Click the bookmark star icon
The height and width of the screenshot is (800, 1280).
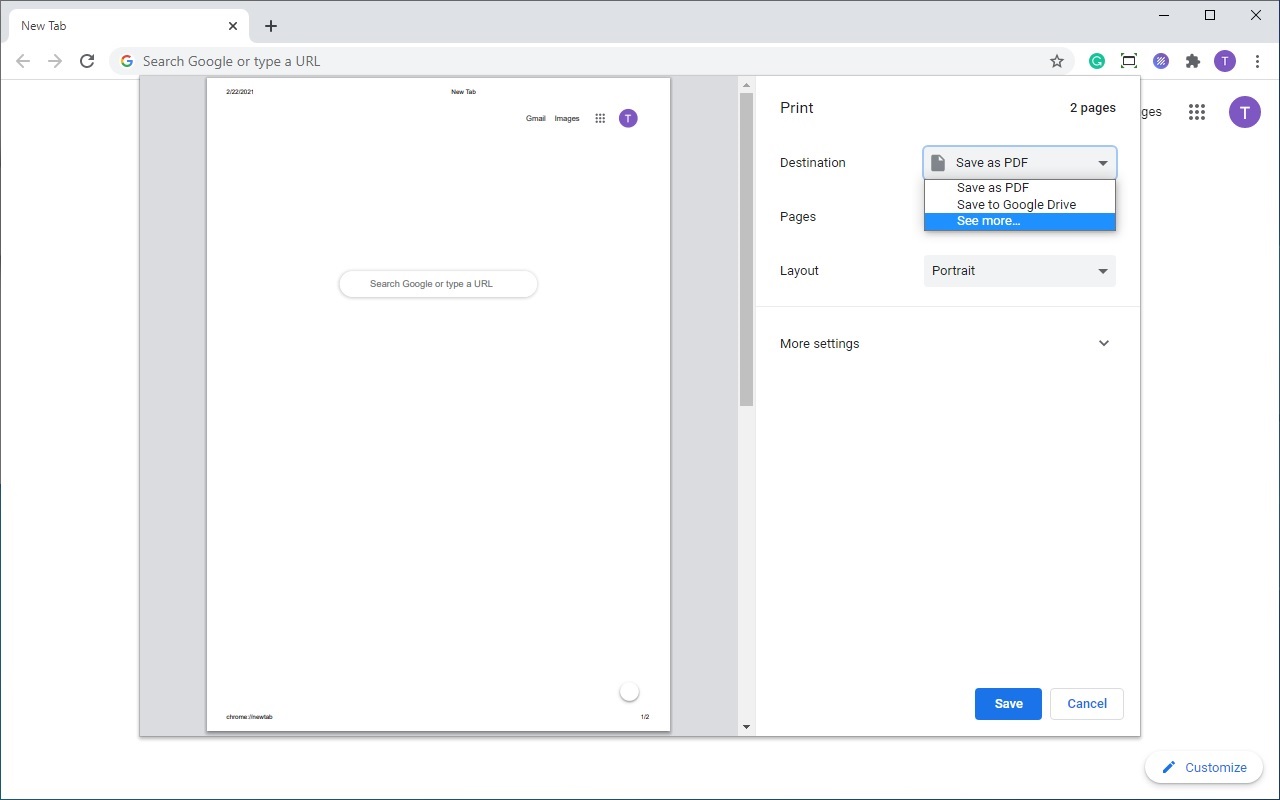[x=1057, y=61]
